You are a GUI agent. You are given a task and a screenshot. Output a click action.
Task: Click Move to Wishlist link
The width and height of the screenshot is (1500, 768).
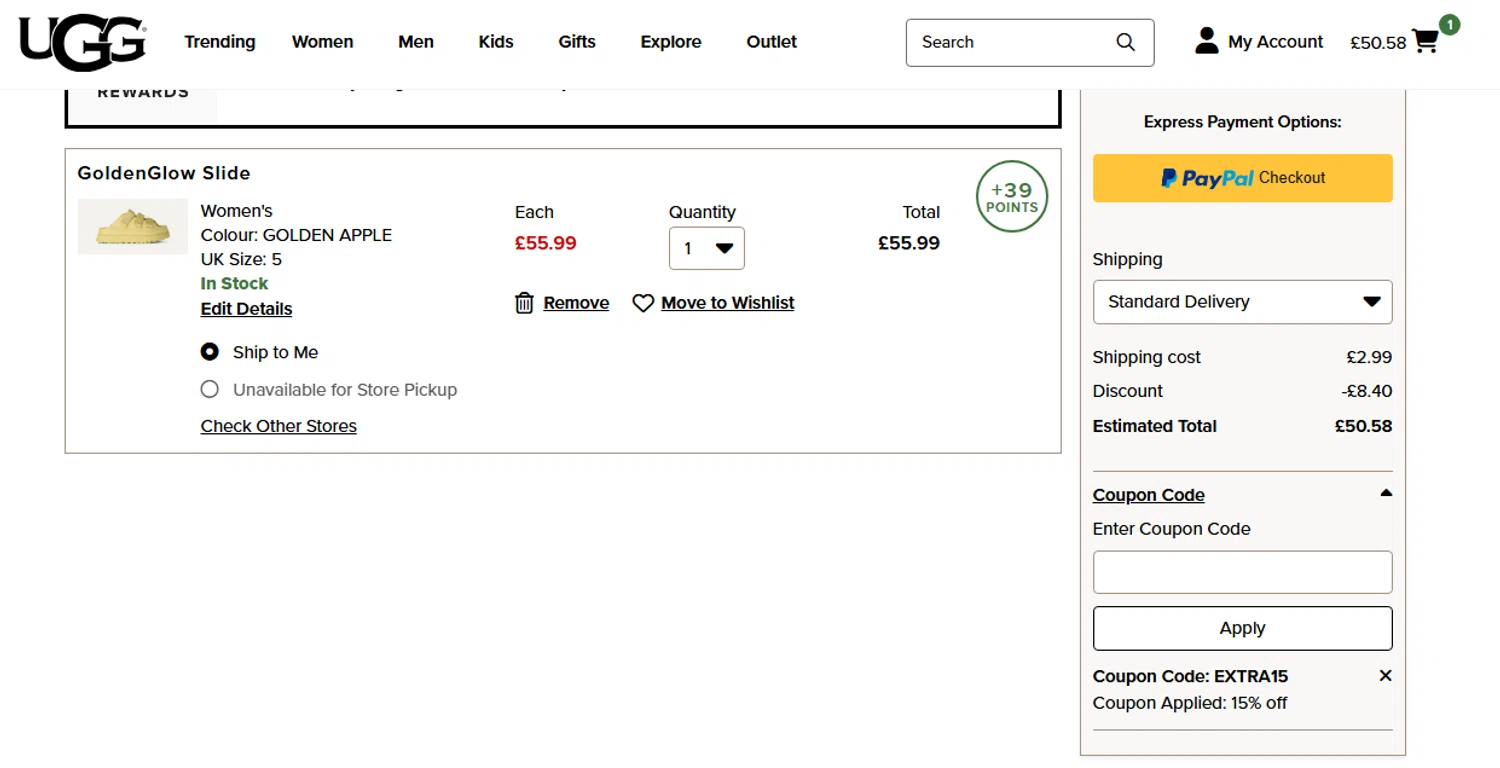pyautogui.click(x=728, y=303)
